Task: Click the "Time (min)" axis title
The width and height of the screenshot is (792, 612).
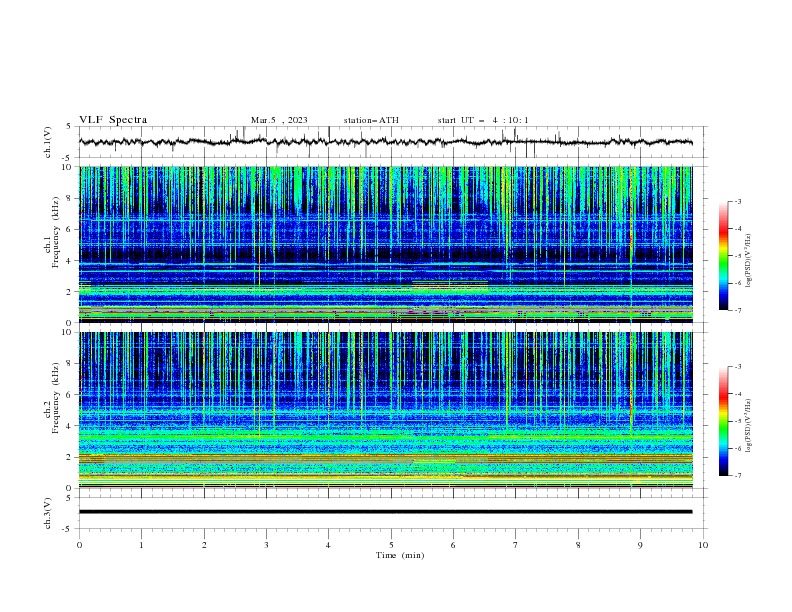Action: pos(400,555)
